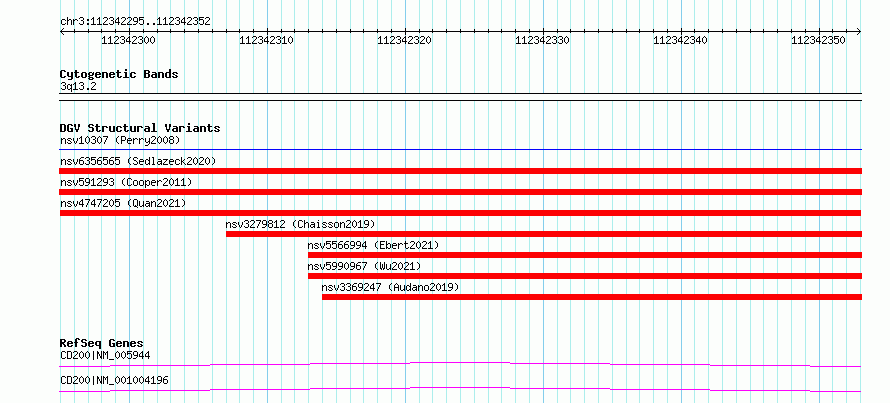Click the blue nsv10307 variant line
This screenshot has width=890, height=403.
coord(461,150)
